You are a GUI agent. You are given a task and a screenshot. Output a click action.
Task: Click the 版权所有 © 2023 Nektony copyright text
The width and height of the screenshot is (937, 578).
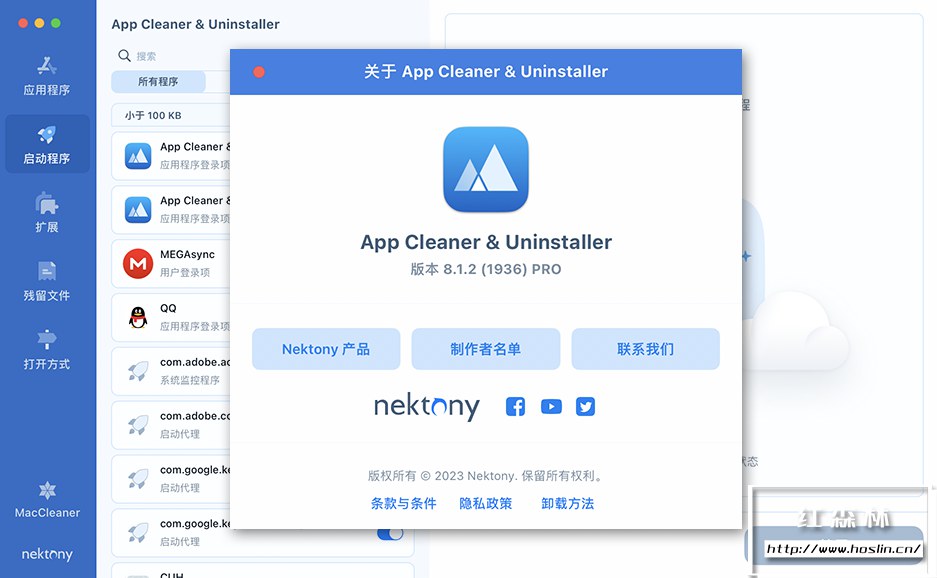click(x=486, y=476)
